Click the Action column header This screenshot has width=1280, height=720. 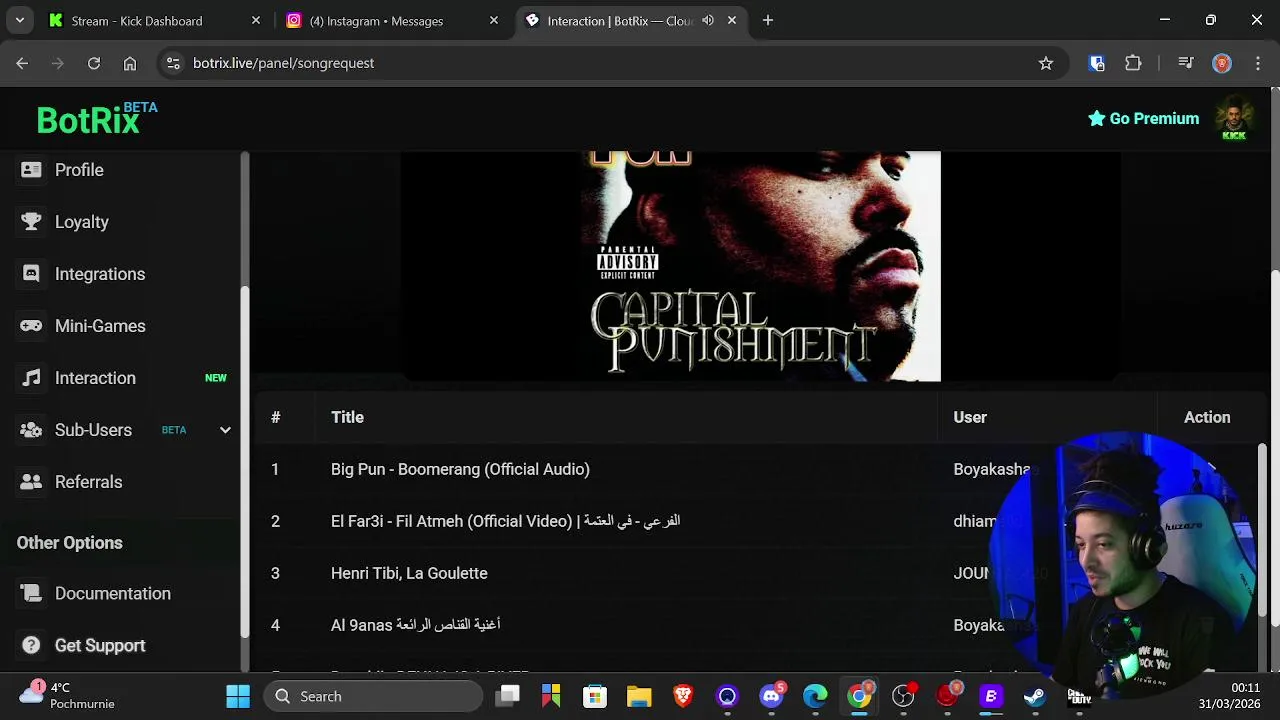coord(1207,417)
